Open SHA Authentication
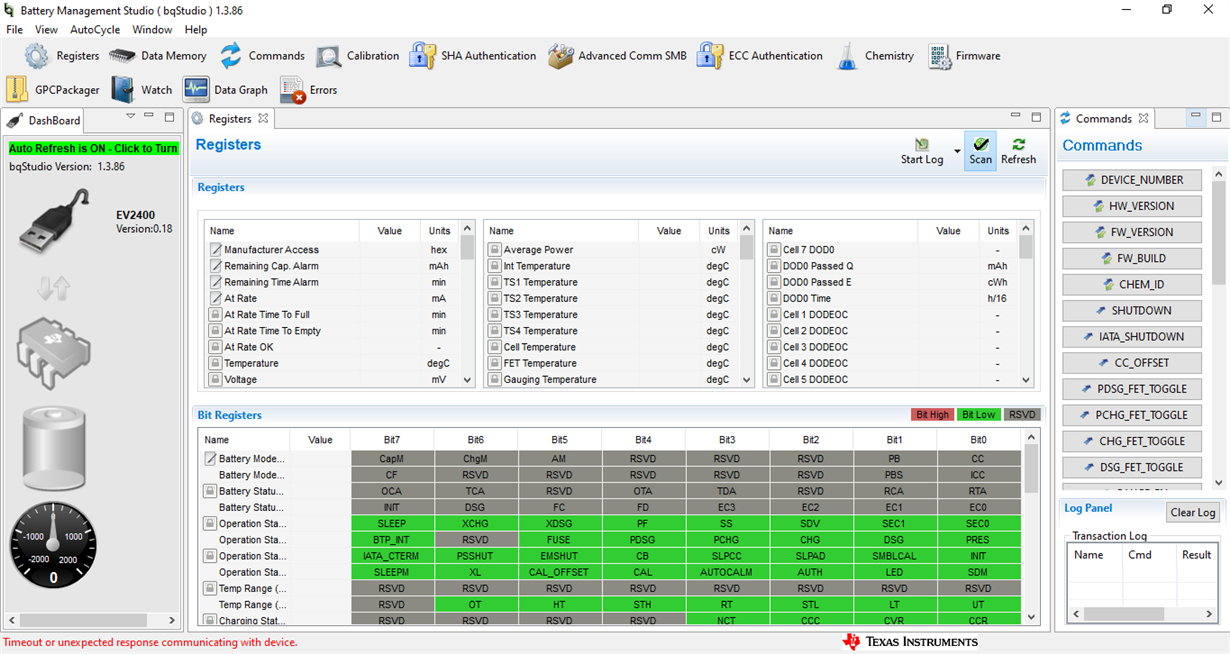 click(473, 56)
